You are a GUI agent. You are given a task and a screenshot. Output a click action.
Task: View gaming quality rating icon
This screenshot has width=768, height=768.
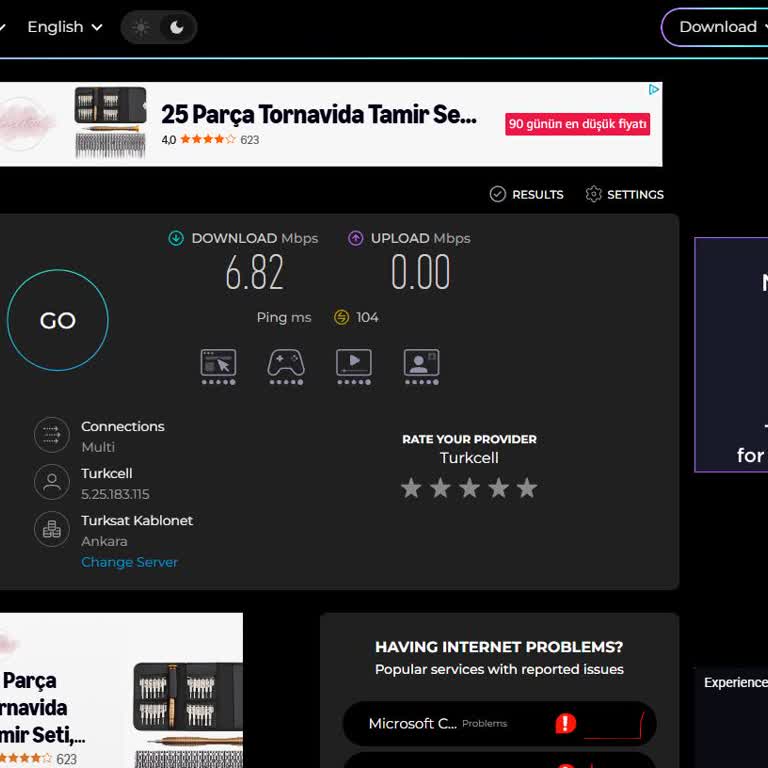click(286, 367)
